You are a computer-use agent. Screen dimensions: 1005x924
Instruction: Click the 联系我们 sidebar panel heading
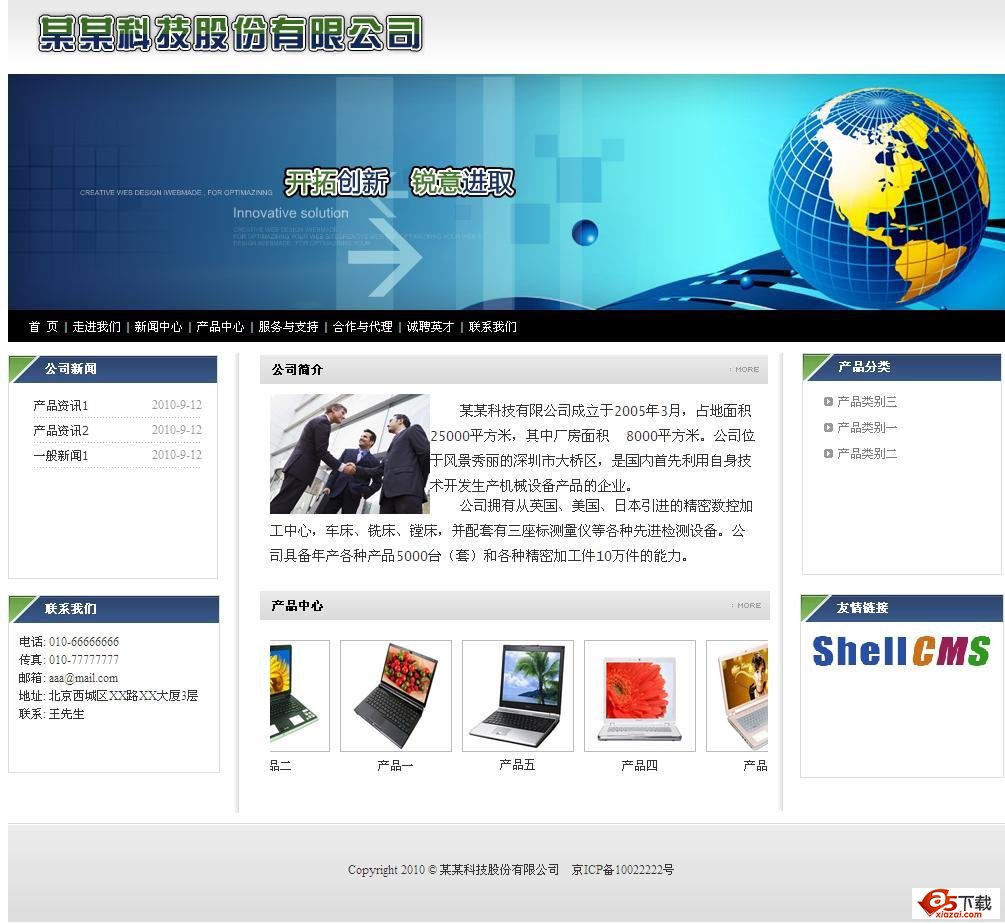(x=71, y=609)
